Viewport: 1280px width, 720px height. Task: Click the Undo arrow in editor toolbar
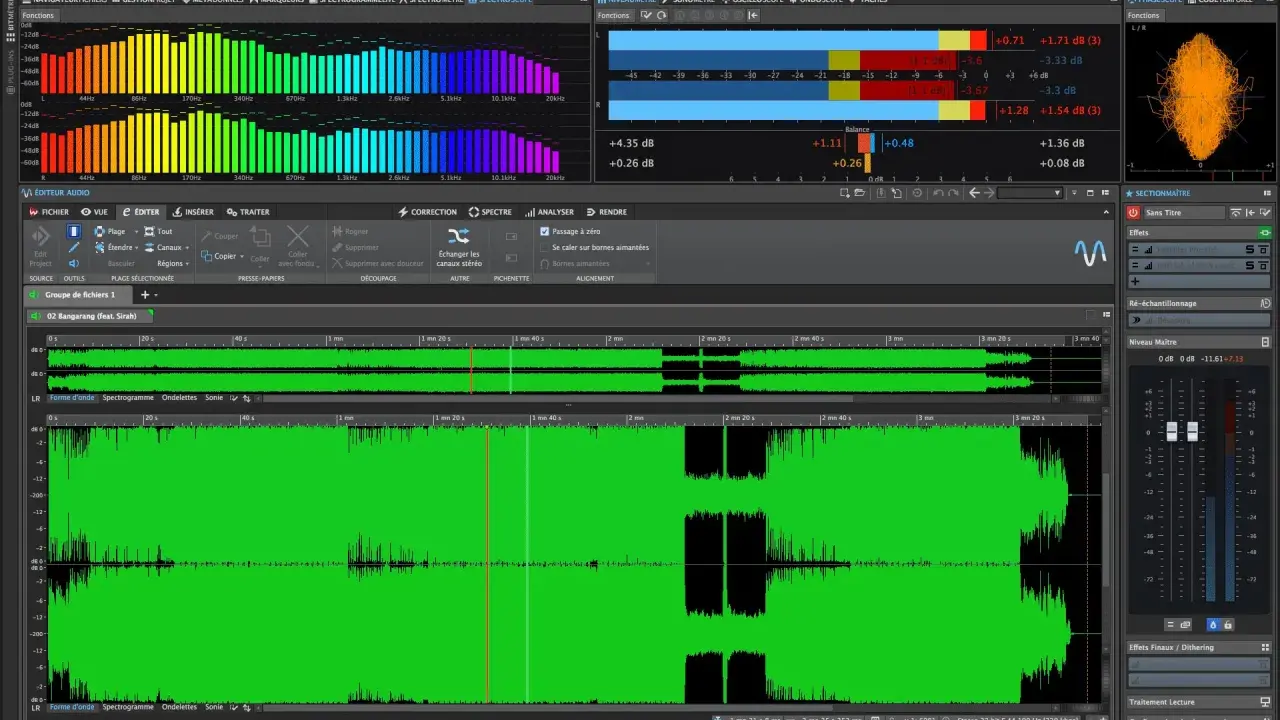[937, 193]
